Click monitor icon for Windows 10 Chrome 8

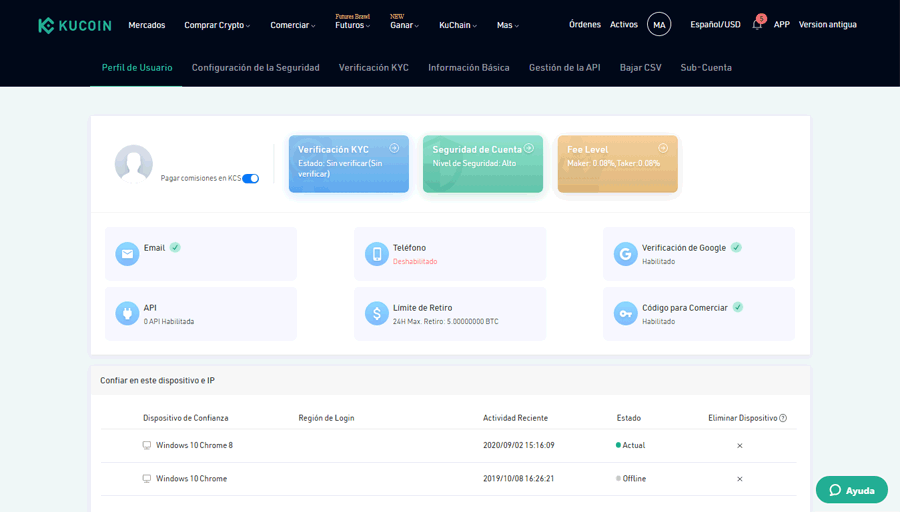click(x=147, y=445)
